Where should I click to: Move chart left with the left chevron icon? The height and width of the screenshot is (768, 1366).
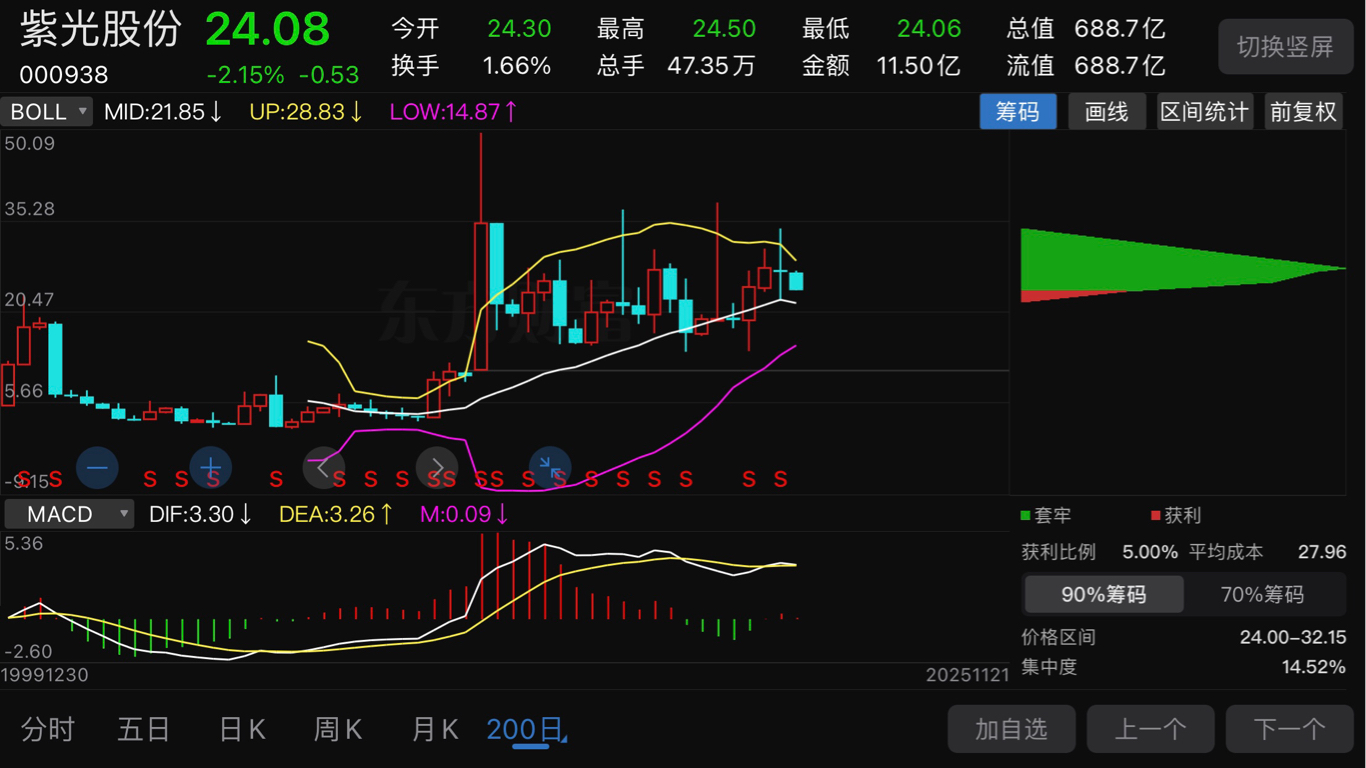[324, 467]
